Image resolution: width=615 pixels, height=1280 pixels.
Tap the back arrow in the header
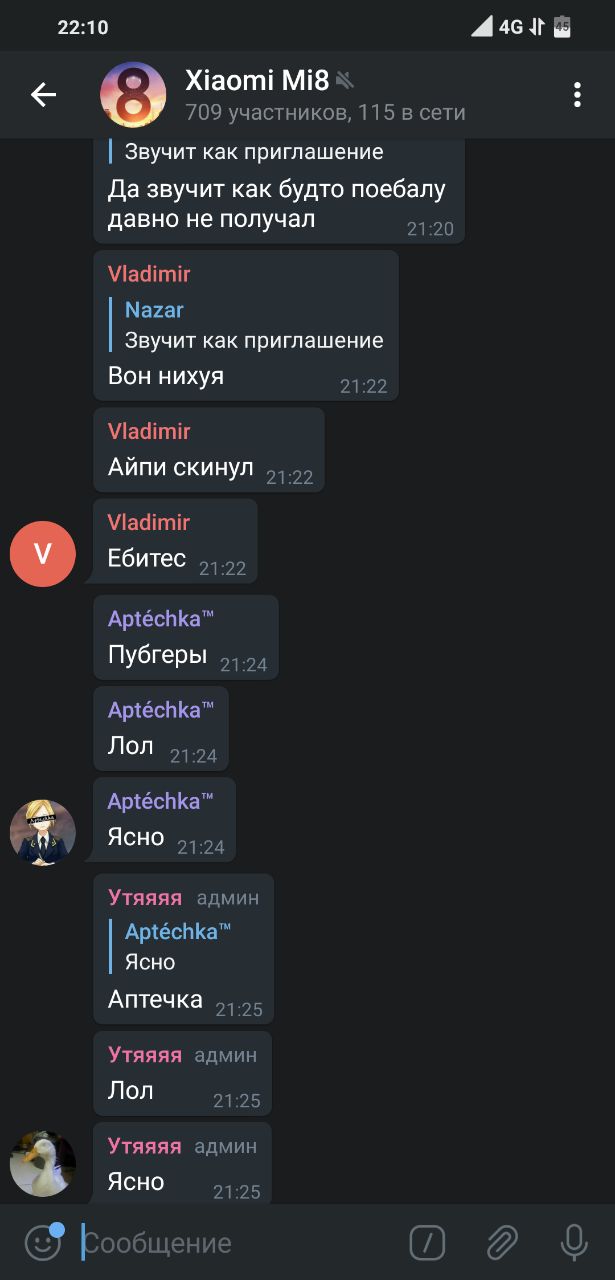coord(44,95)
